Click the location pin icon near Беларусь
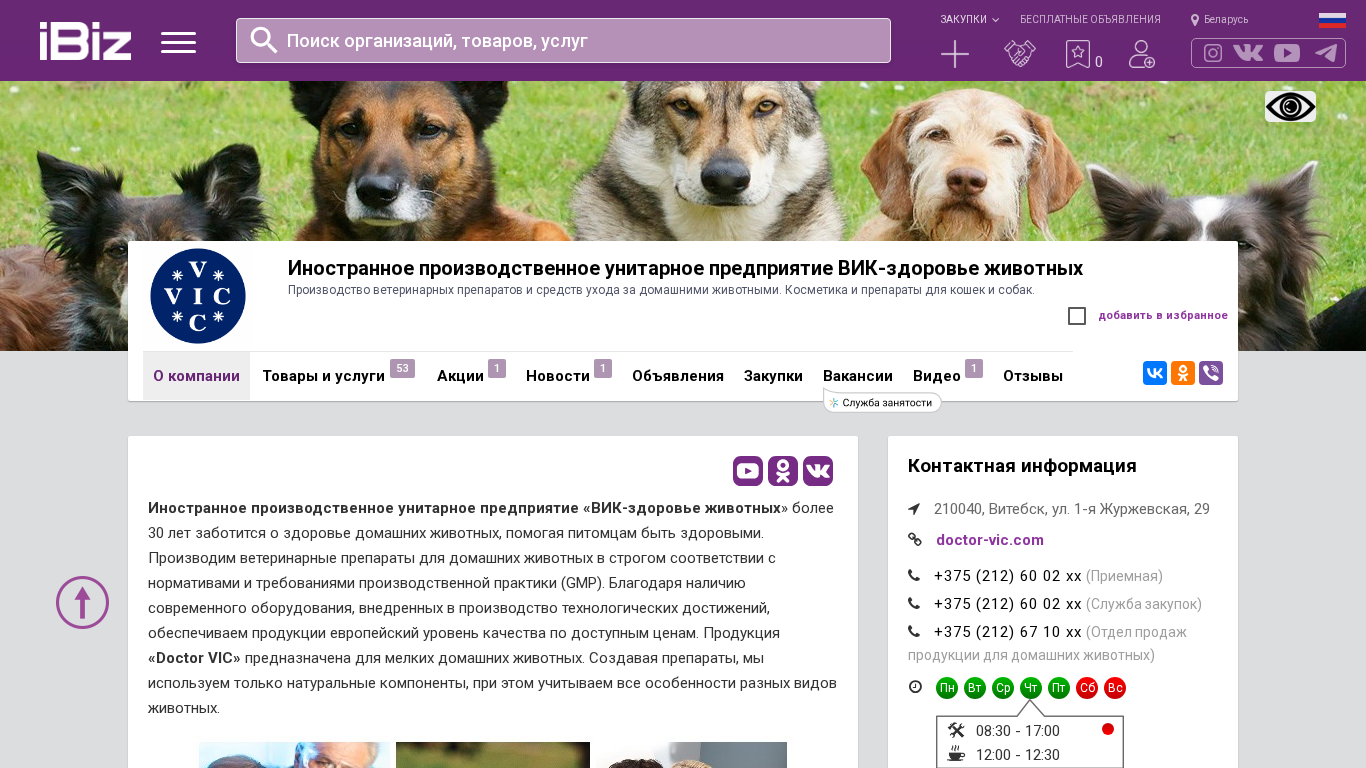The image size is (1366, 768). click(x=1195, y=20)
